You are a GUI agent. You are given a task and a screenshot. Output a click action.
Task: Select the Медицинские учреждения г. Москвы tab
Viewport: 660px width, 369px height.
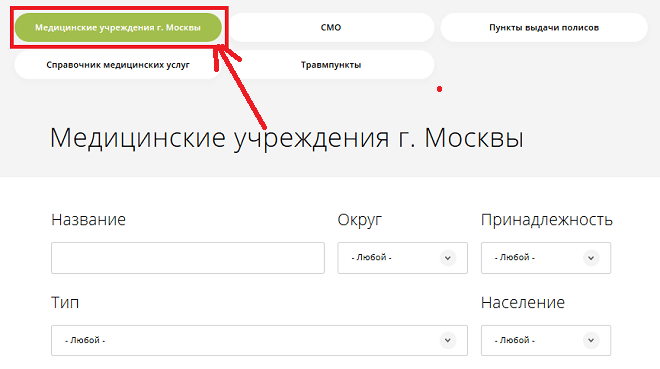[x=118, y=27]
